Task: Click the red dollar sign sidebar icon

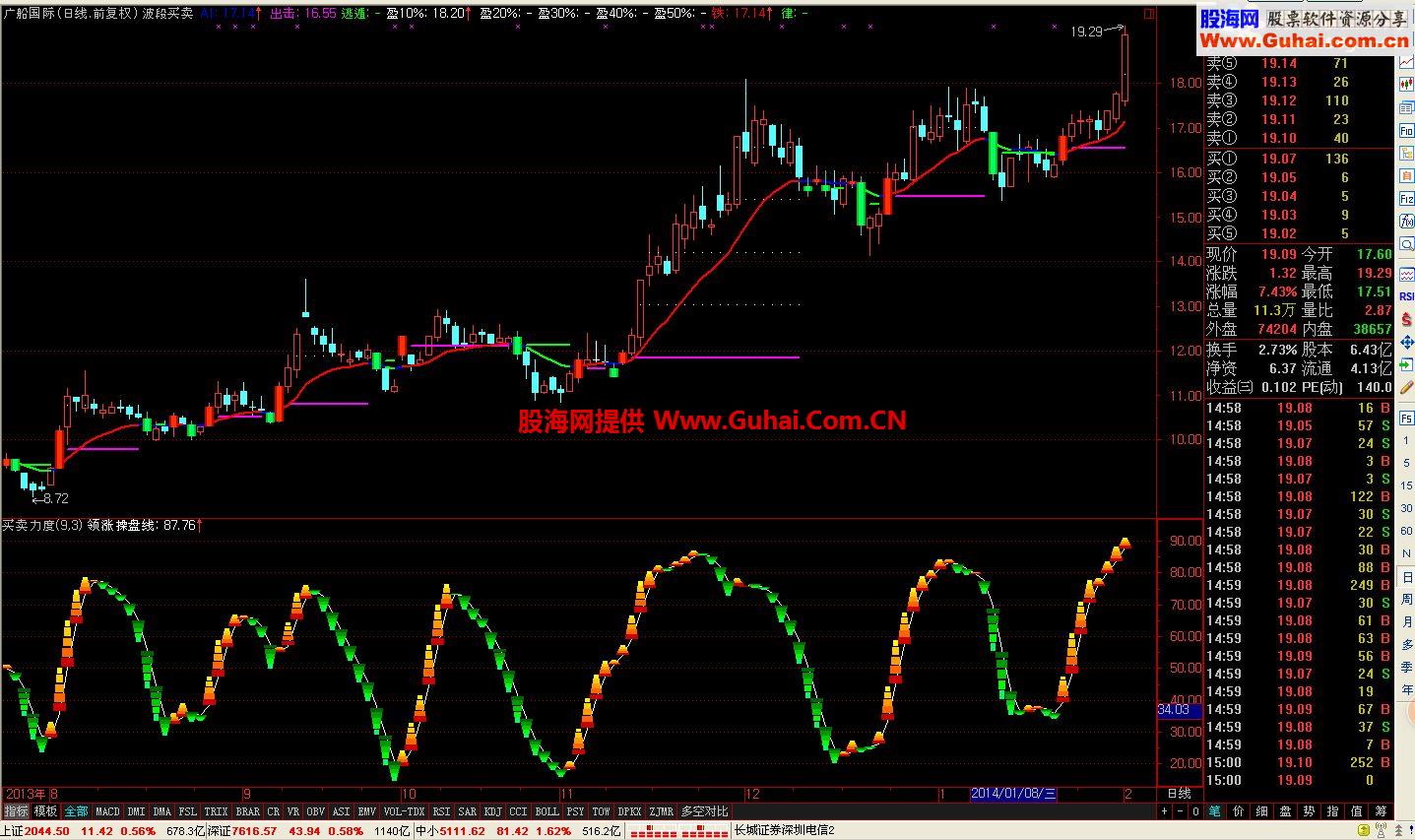Action: pyautogui.click(x=1406, y=320)
